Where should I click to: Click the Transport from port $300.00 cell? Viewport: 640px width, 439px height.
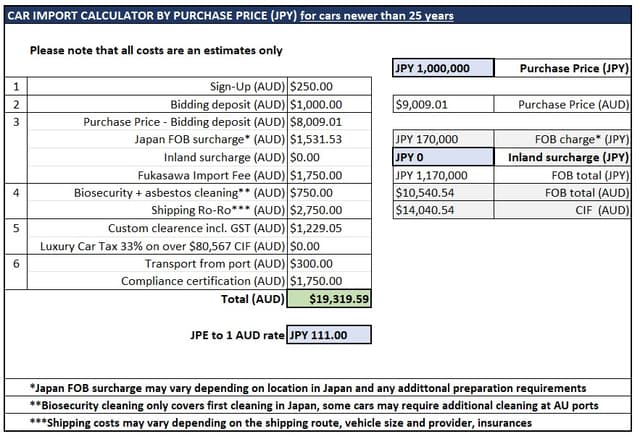(329, 264)
